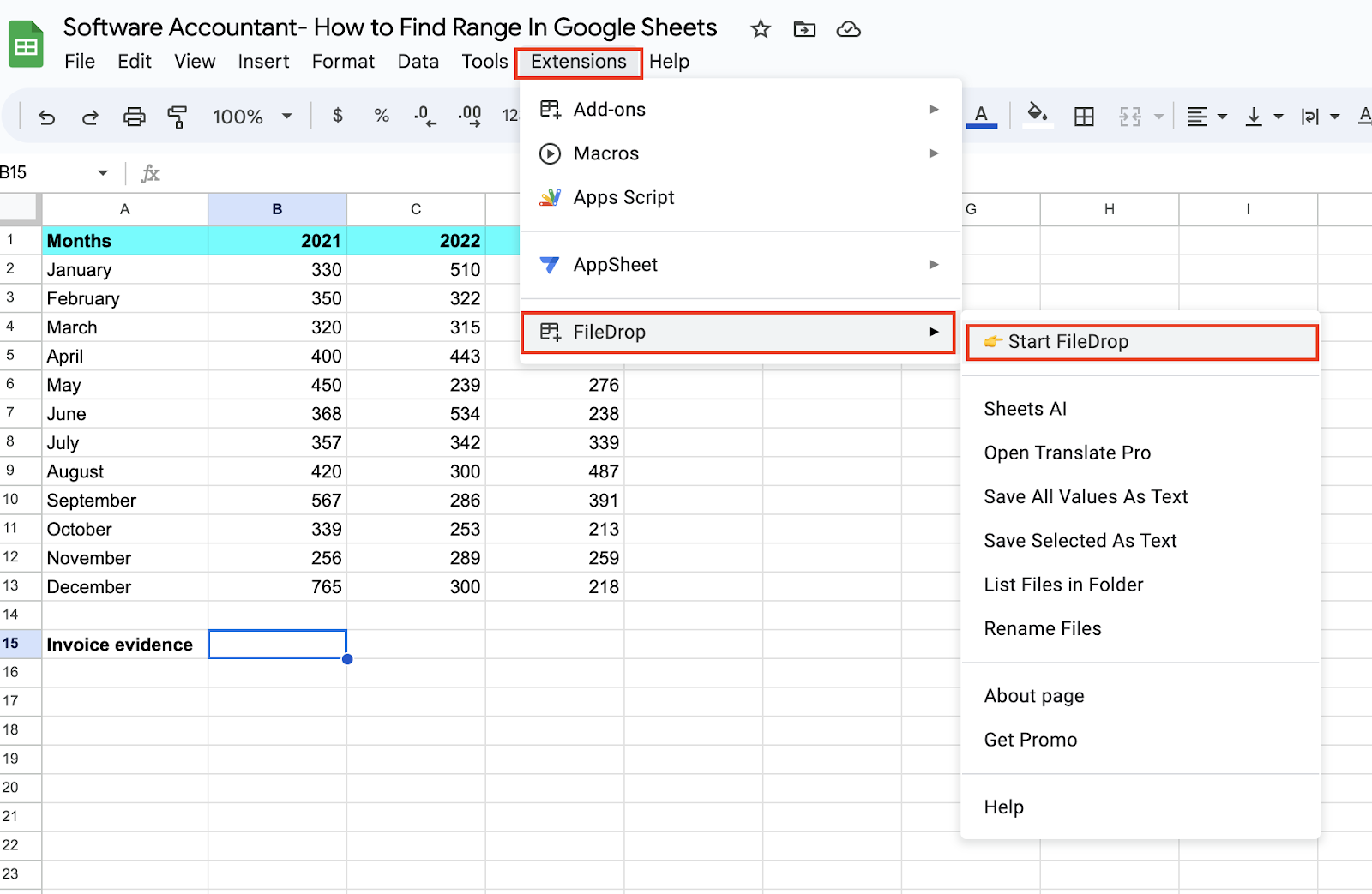
Task: Open the About page entry
Action: coord(1140,696)
